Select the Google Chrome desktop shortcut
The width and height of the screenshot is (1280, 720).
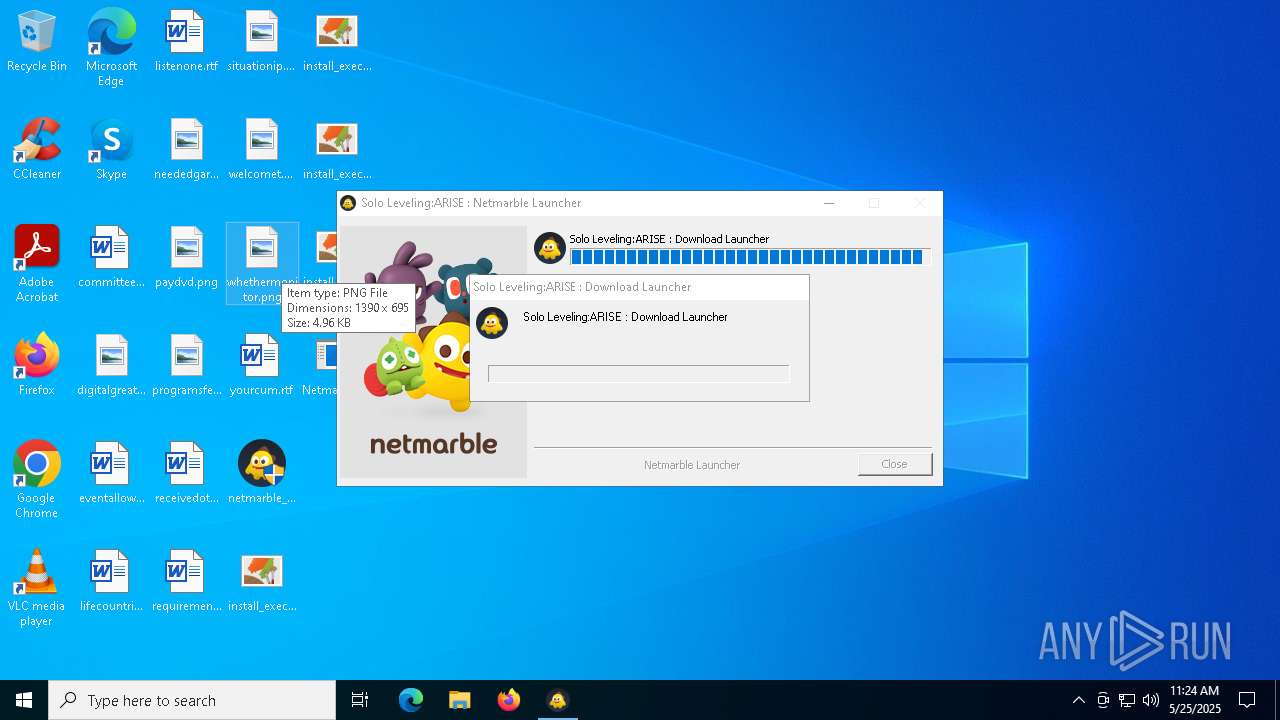click(x=37, y=480)
